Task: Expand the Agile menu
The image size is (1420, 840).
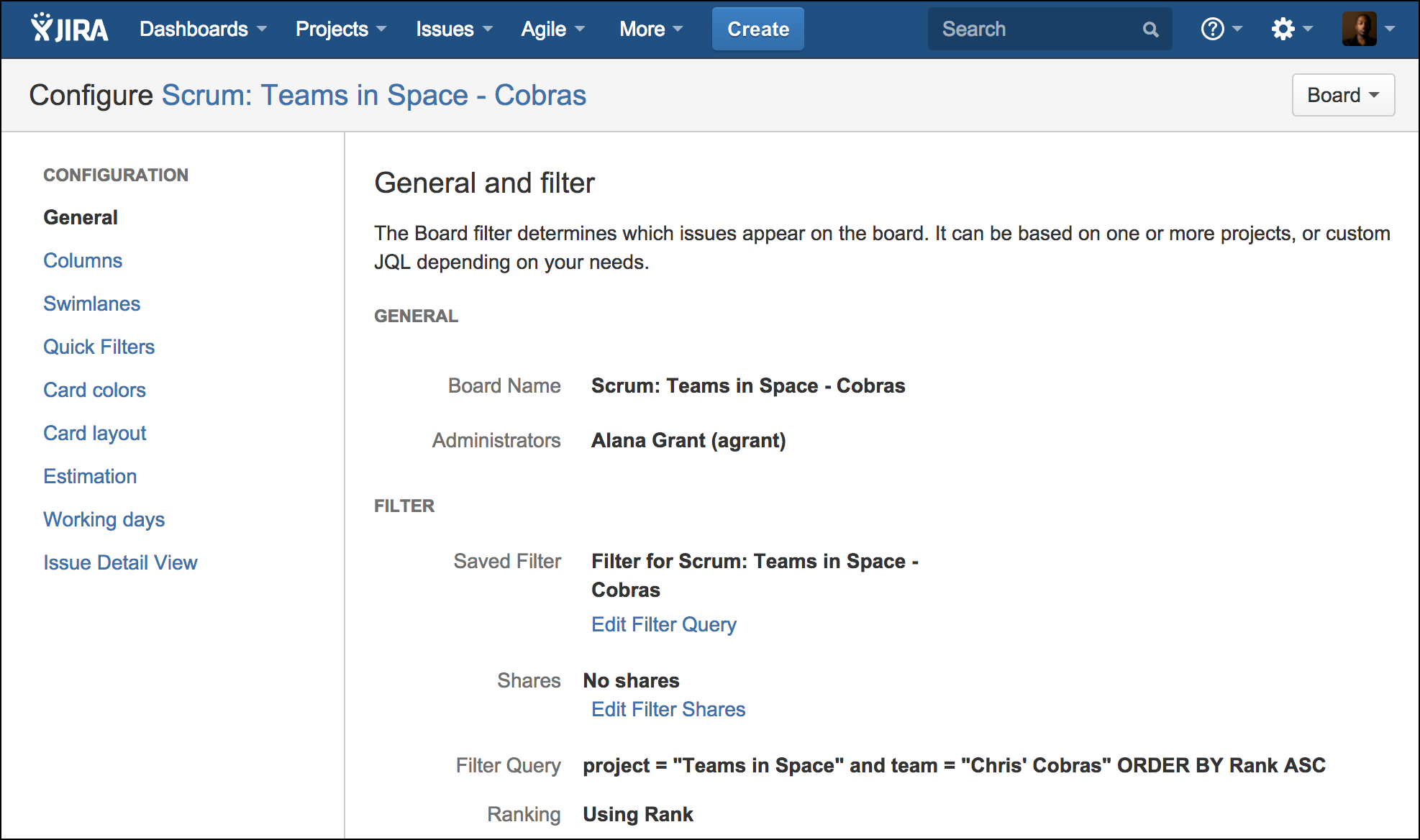Action: point(545,29)
